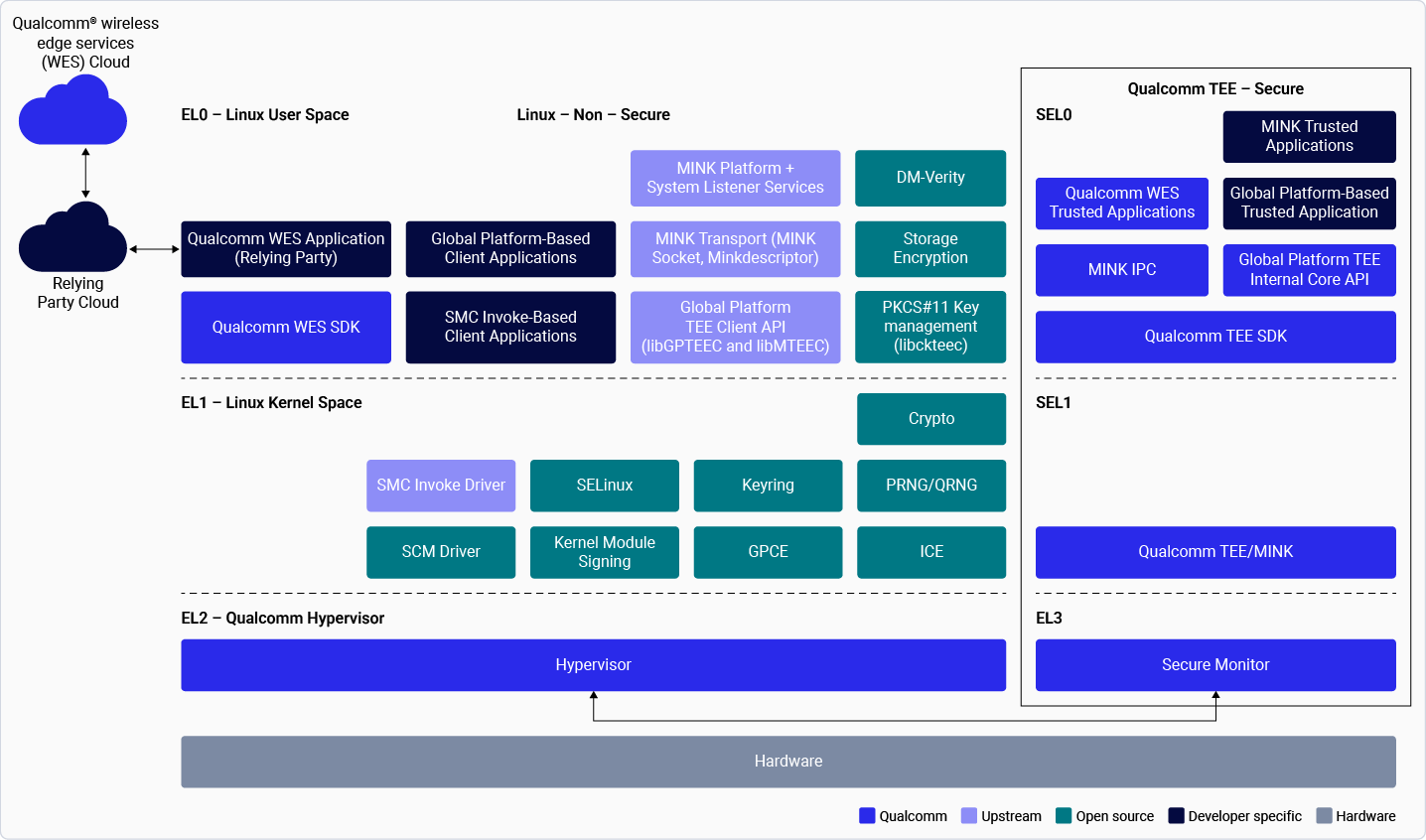Click the SEL1 label
This screenshot has height=840, width=1426.
[1054, 403]
